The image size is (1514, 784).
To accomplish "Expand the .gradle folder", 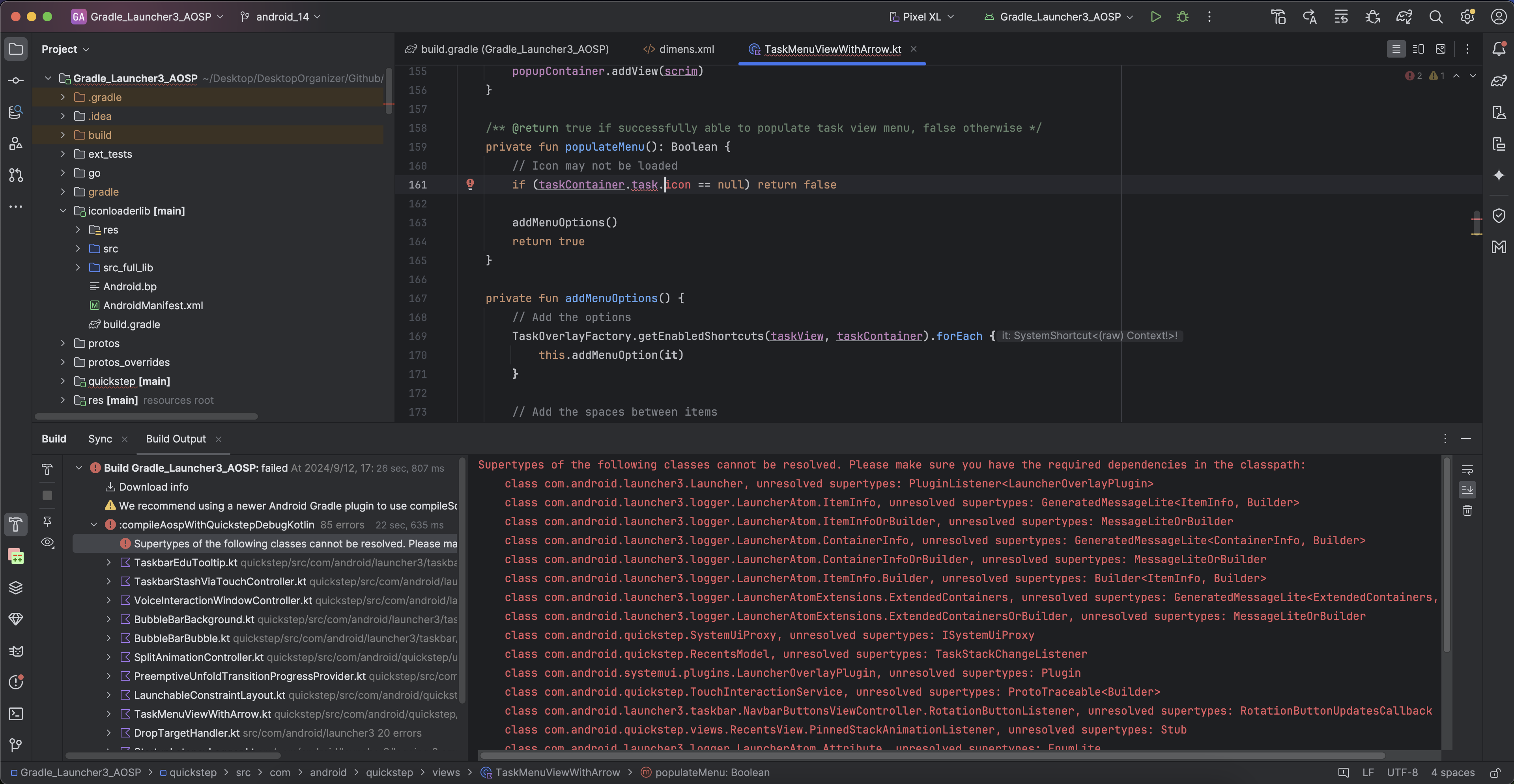I will coord(63,97).
